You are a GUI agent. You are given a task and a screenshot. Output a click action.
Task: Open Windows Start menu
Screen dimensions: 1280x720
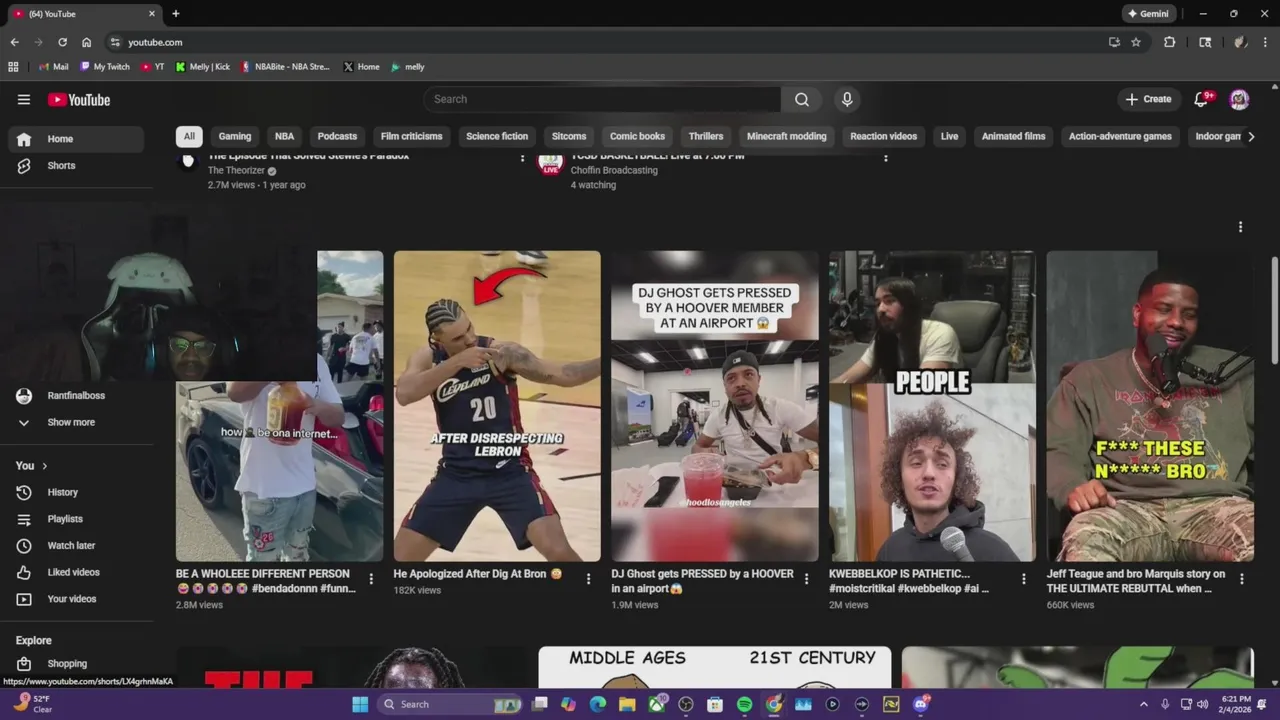pos(360,704)
